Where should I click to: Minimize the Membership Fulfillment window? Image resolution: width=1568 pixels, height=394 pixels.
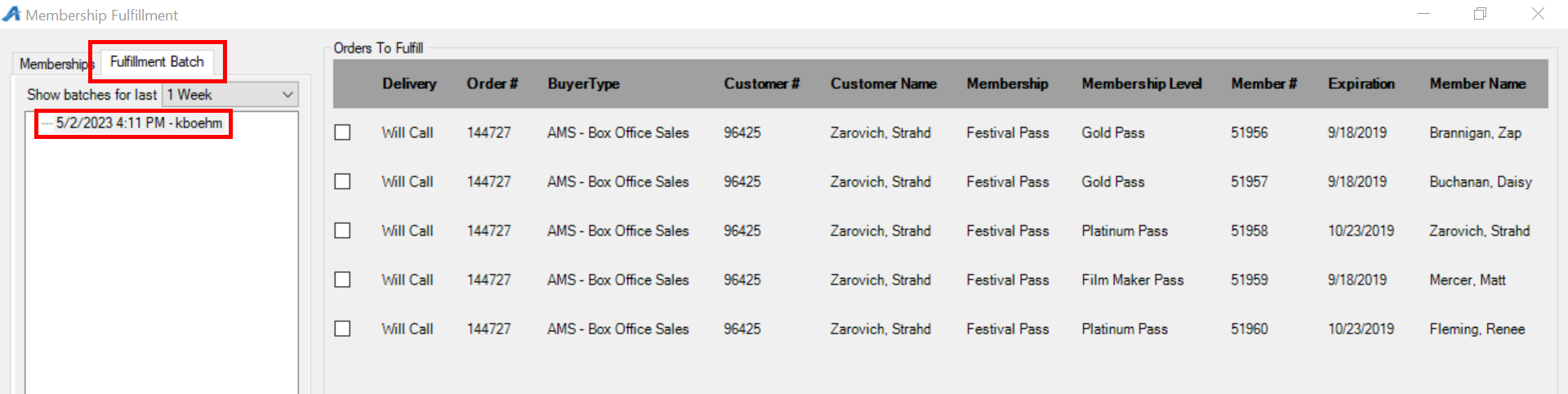point(1423,14)
